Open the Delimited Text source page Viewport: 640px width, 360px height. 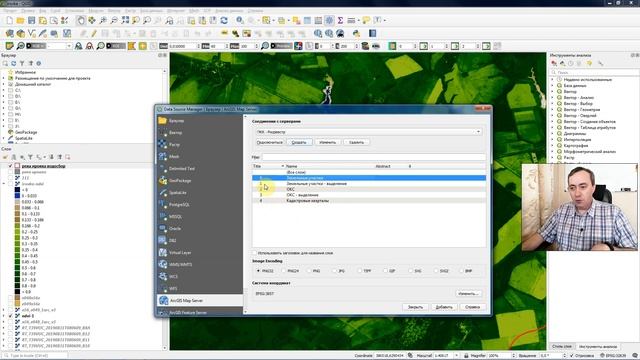[200, 169]
